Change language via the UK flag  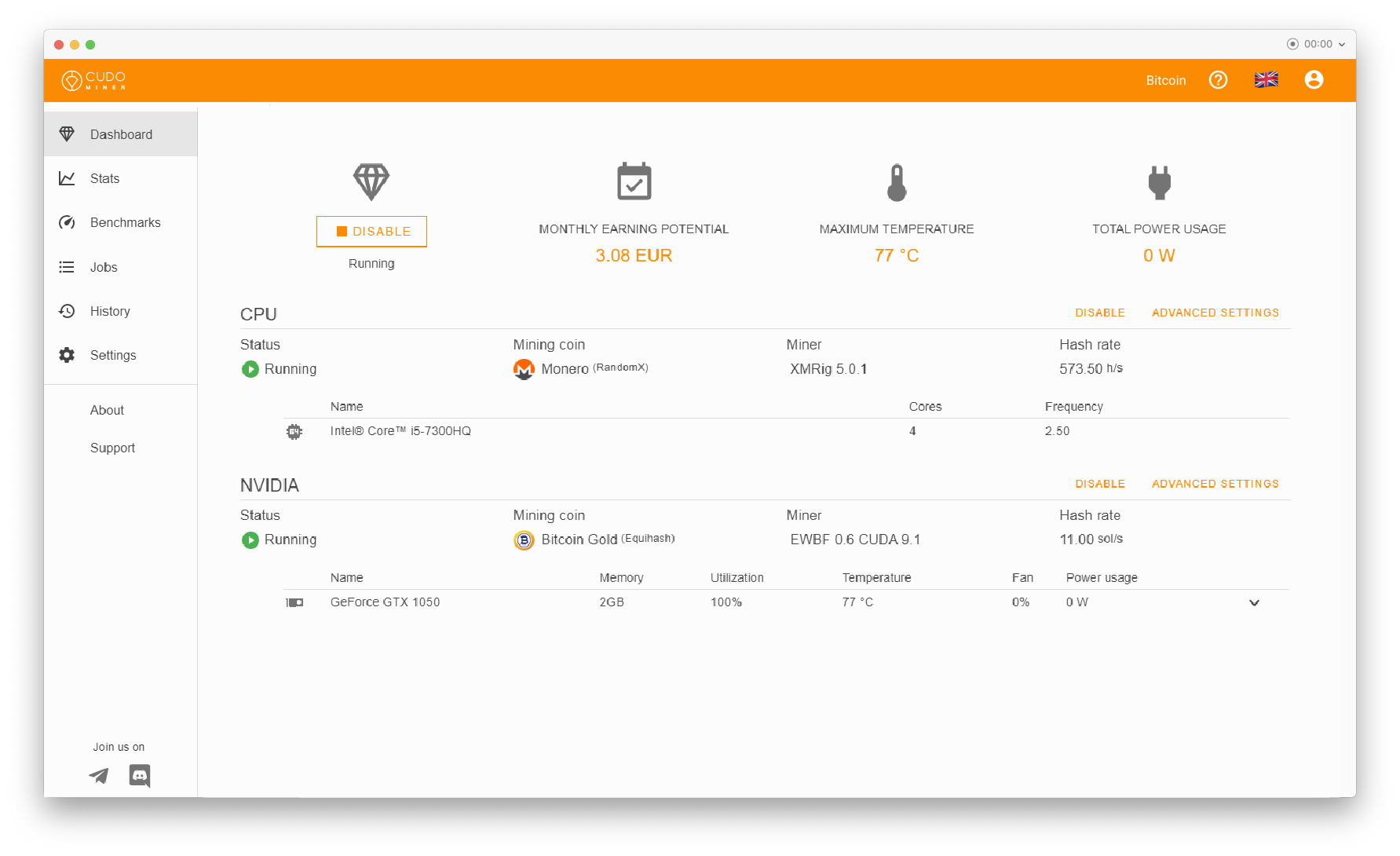pyautogui.click(x=1266, y=79)
